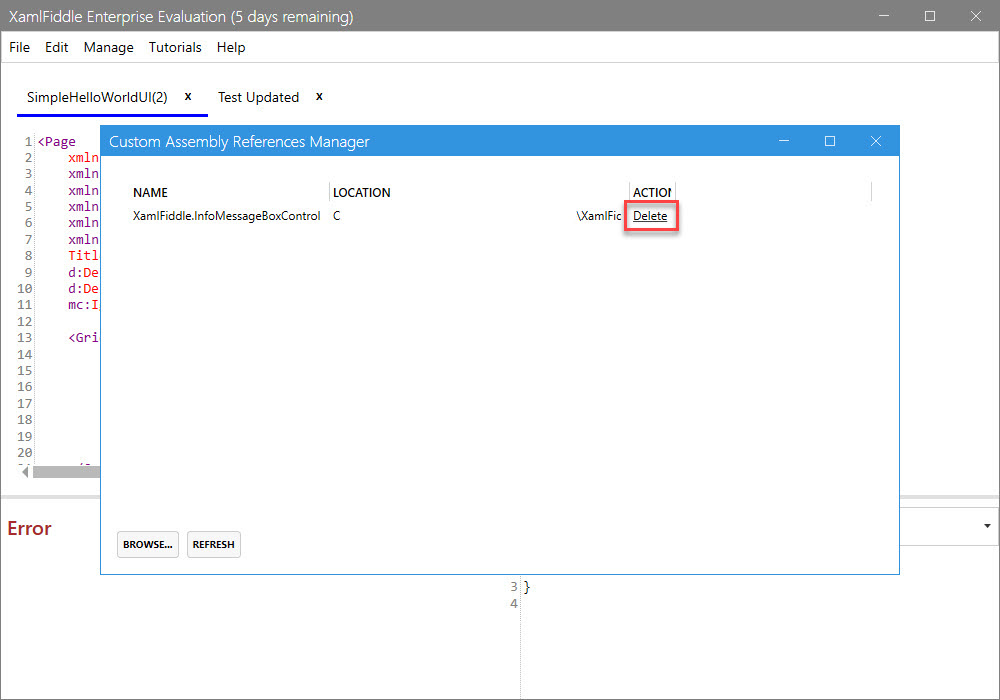Click the editor scrollbar left arrow
This screenshot has width=1000, height=700.
(x=25, y=472)
